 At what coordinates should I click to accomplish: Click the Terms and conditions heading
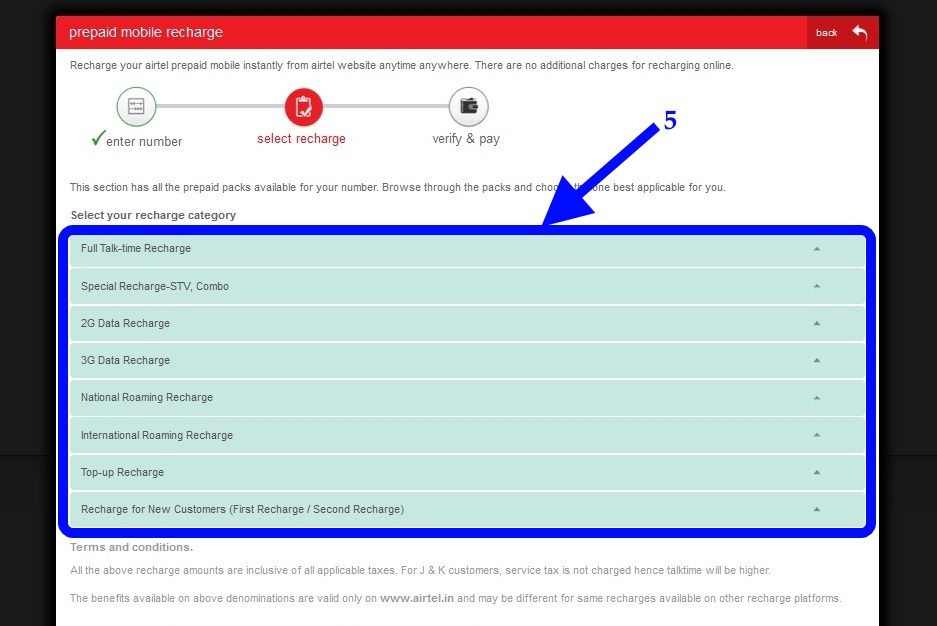tap(131, 547)
